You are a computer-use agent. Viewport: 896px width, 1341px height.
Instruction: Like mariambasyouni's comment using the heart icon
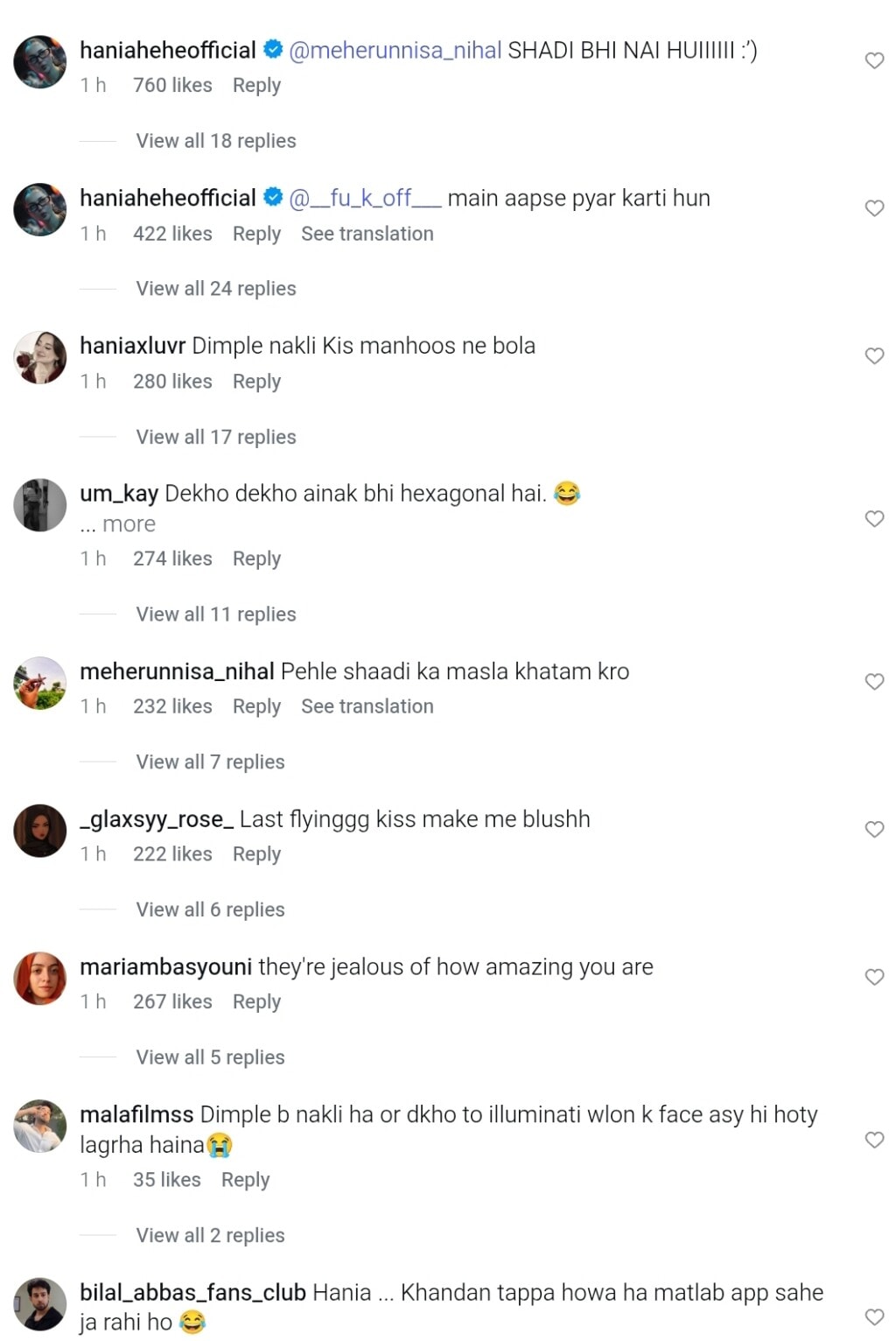coord(874,975)
